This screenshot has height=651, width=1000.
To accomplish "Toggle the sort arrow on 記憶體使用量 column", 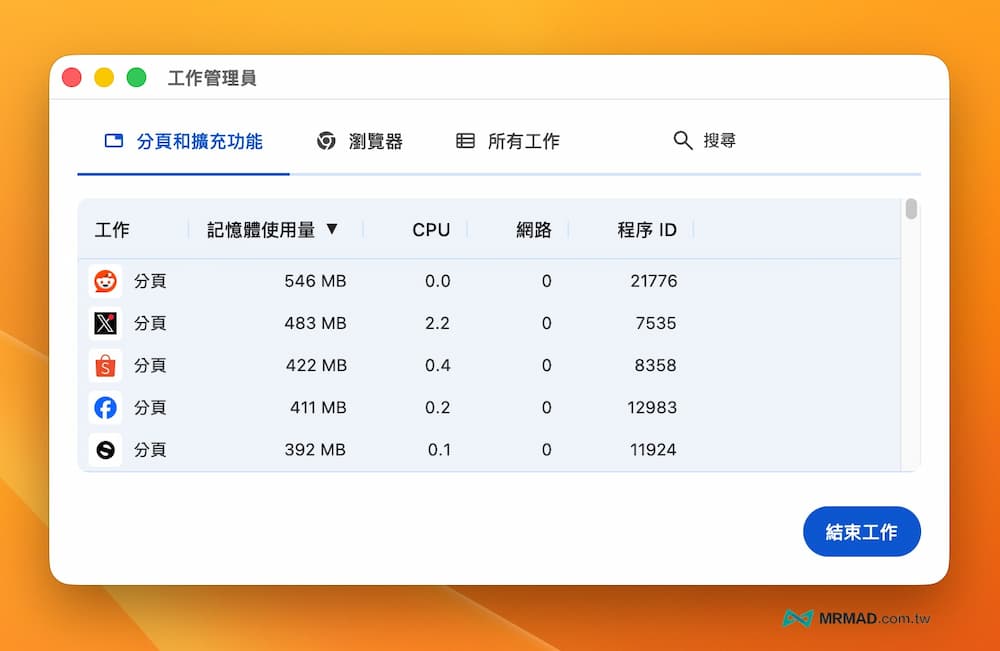I will click(330, 229).
